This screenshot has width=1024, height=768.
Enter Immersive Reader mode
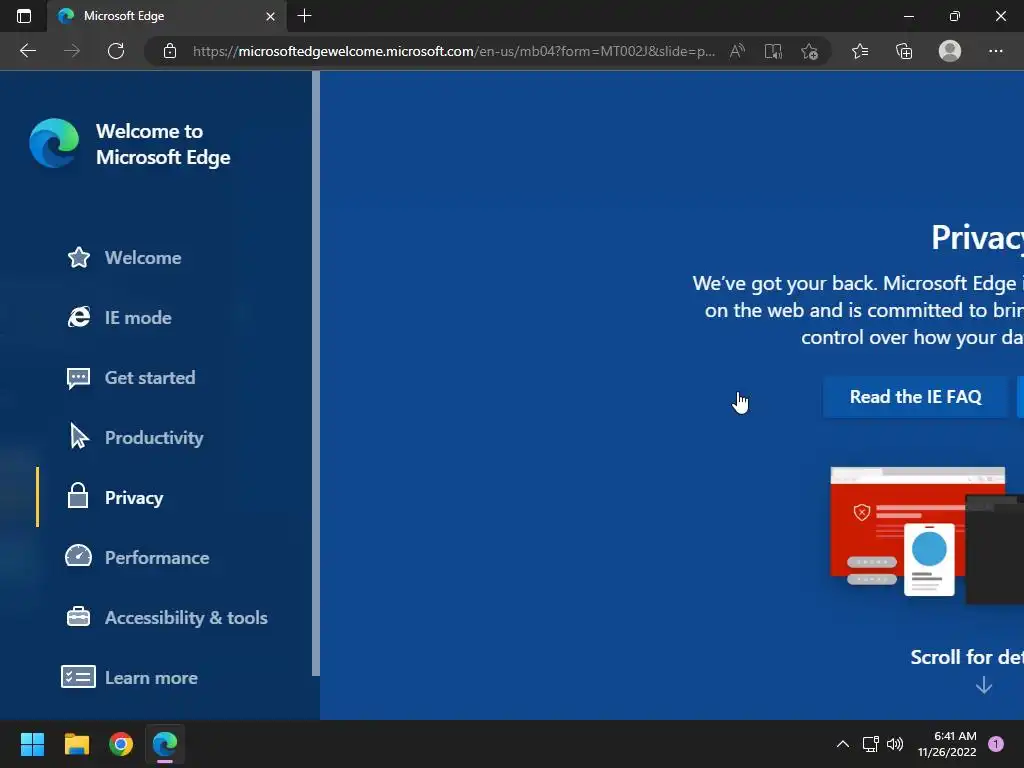click(x=773, y=51)
